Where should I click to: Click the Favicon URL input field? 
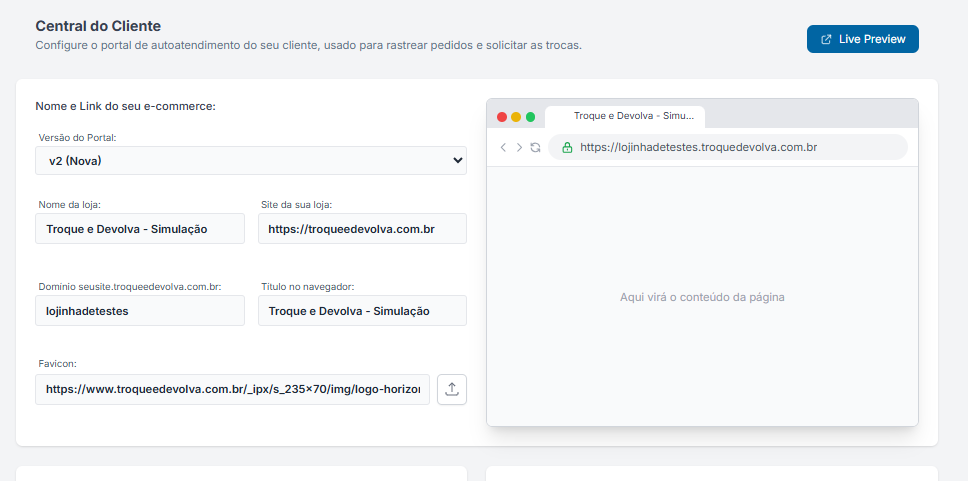point(232,389)
